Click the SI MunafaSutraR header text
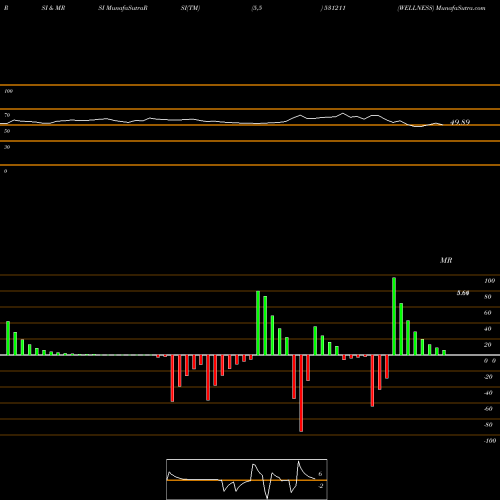This screenshot has height=500, width=500. click(x=123, y=8)
